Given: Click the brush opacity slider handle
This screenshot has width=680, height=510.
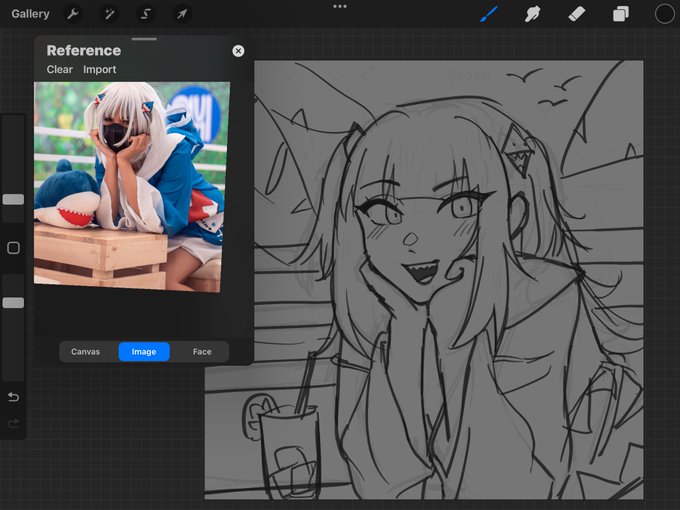Looking at the screenshot, I should pos(13,303).
